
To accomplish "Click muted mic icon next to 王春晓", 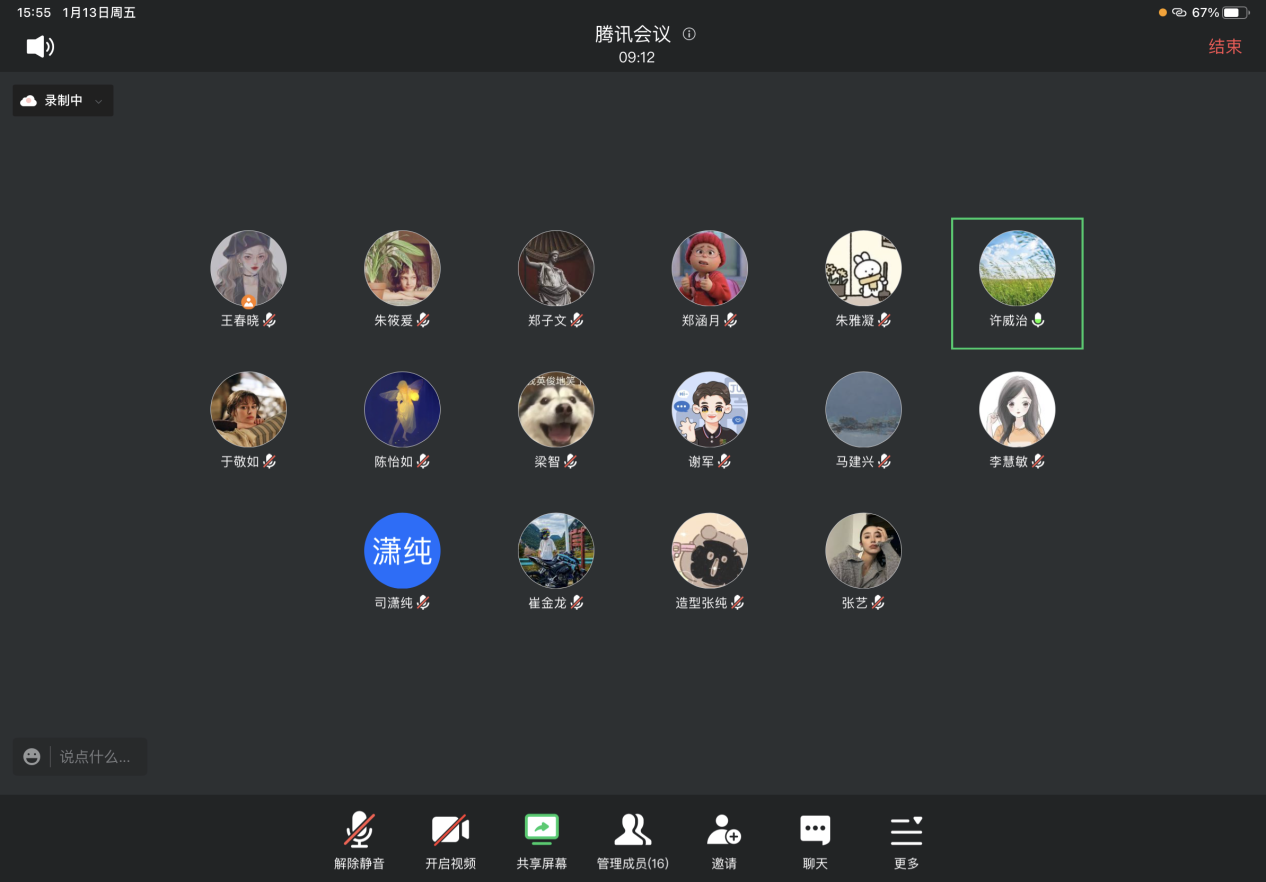I will click(269, 320).
